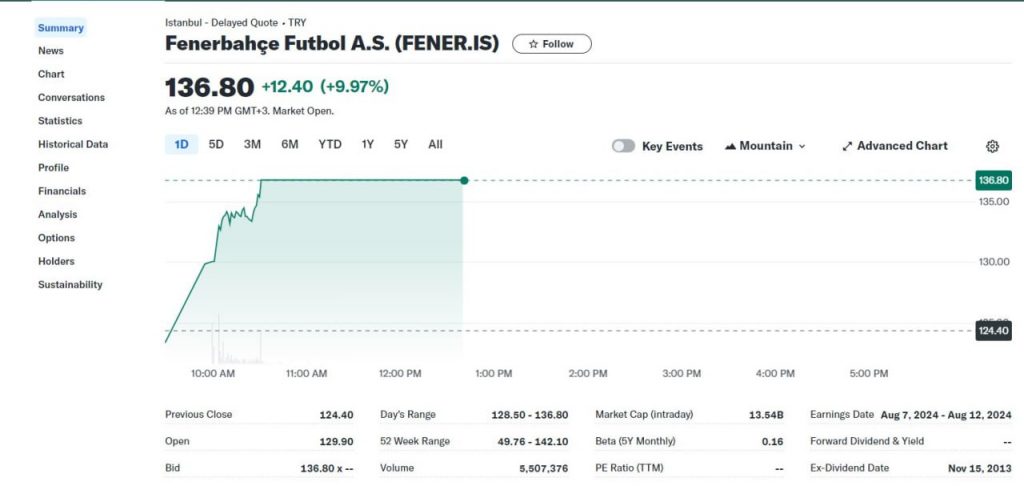Click the 124.40 previous close marker
1024x490 pixels.
[x=993, y=331]
